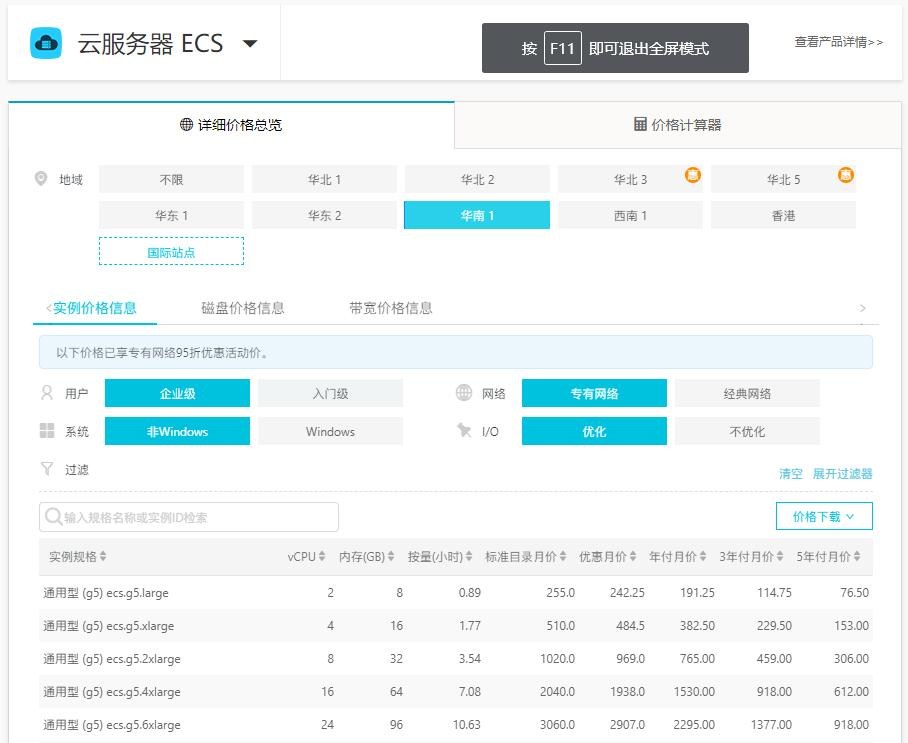Open the 实例价格信息 tab
The width and height of the screenshot is (908, 743).
[94, 308]
